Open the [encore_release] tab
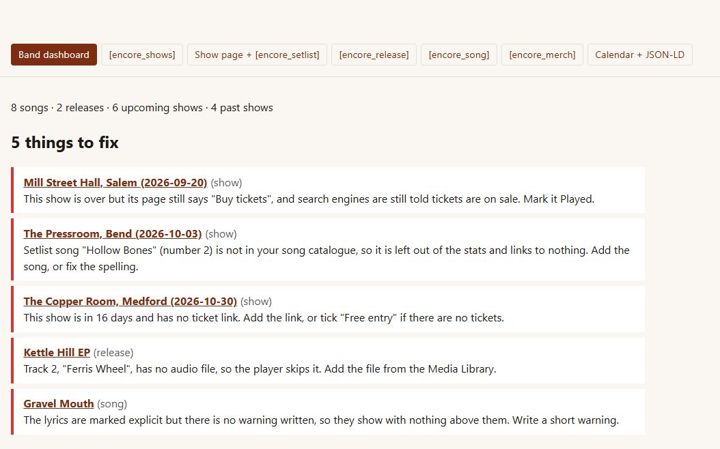Image resolution: width=720 pixels, height=449 pixels. click(374, 55)
